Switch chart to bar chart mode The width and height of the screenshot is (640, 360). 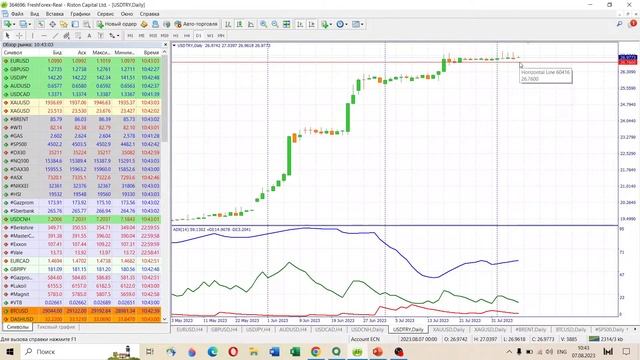(228, 24)
